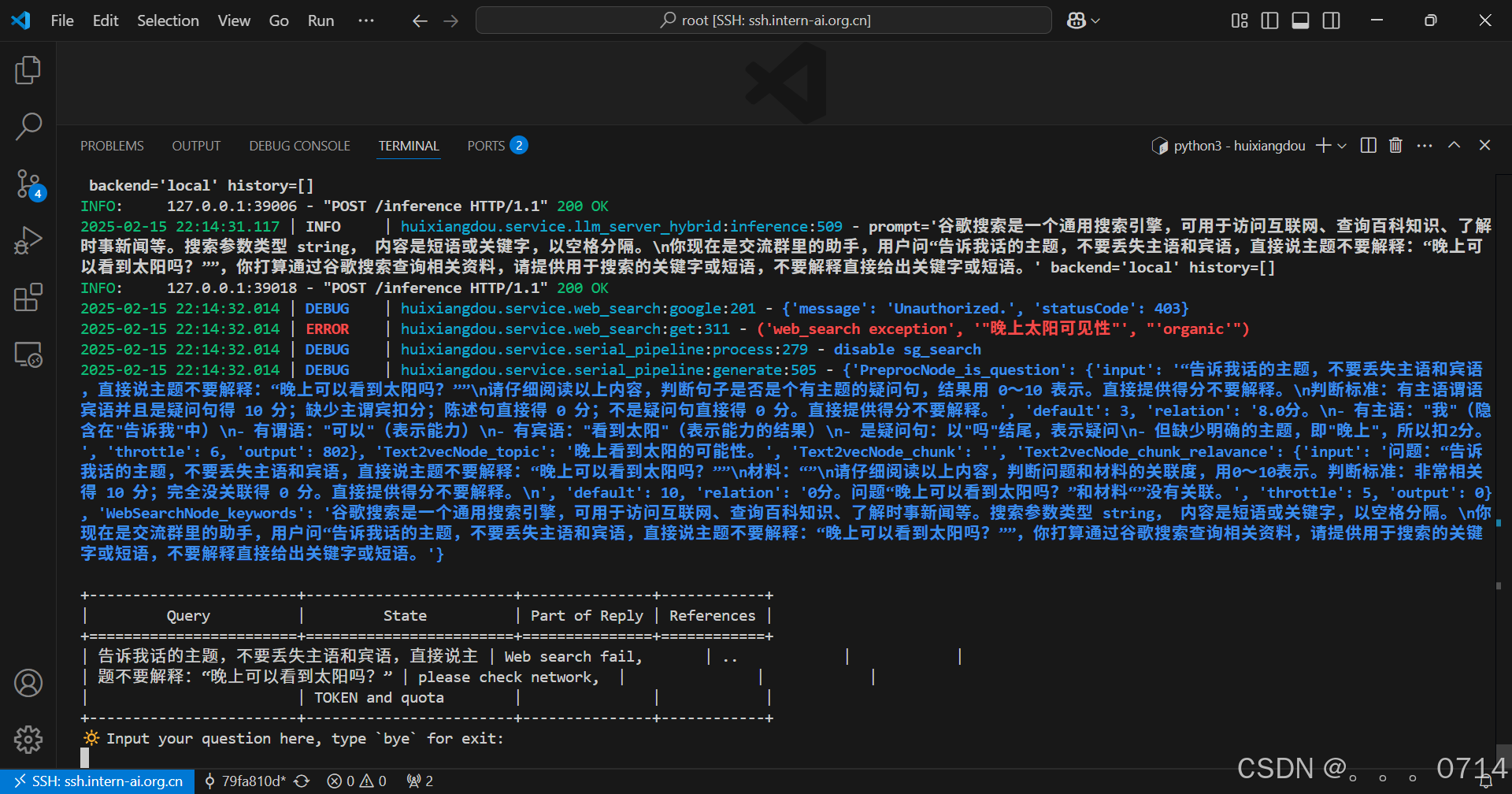Go forward with the right arrow

pyautogui.click(x=451, y=21)
